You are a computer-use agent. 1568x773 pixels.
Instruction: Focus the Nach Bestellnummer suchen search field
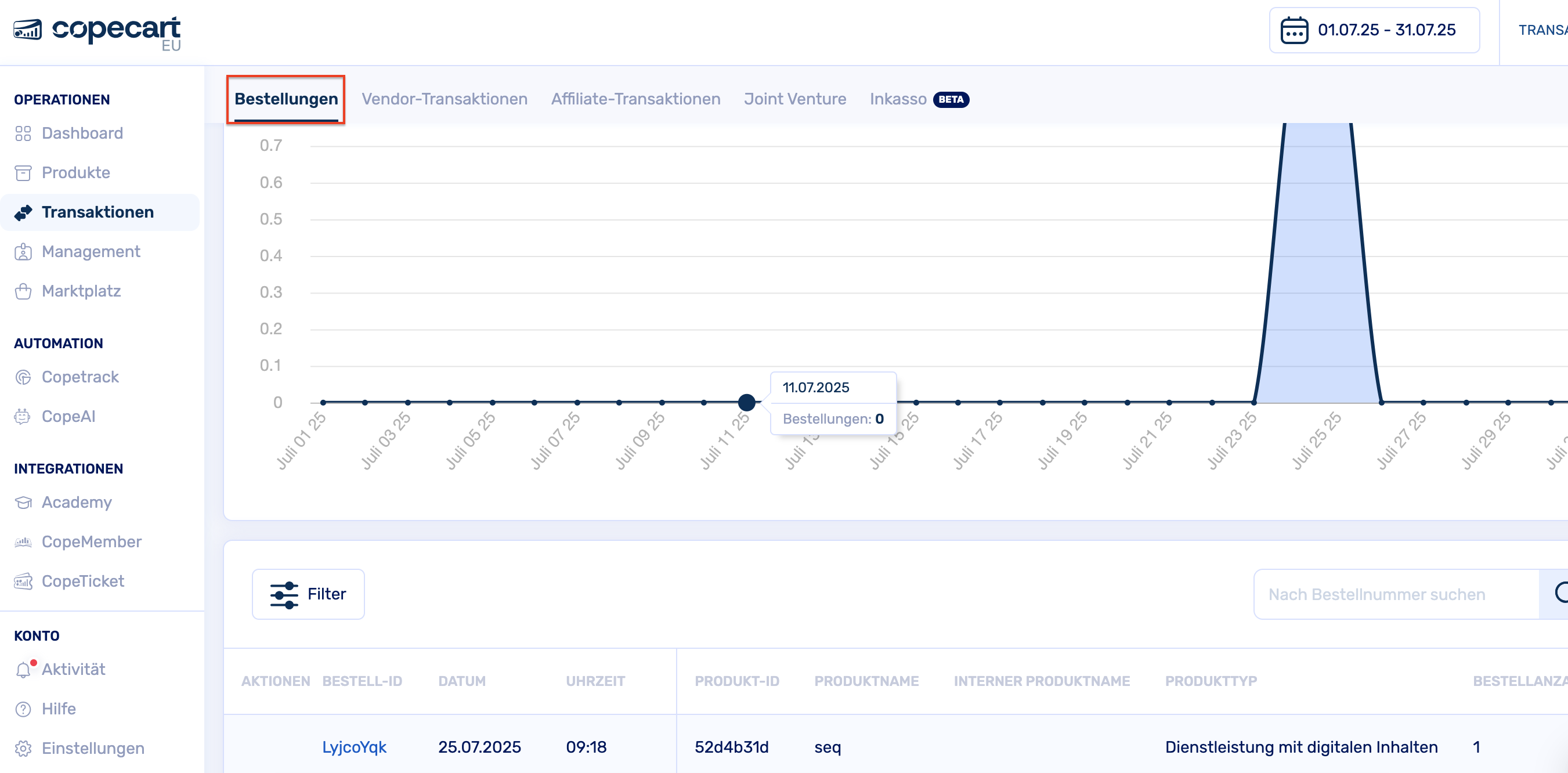[1394, 594]
